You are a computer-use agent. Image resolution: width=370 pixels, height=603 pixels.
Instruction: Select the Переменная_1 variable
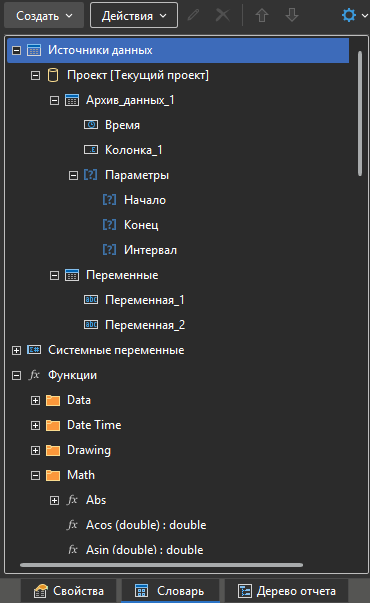click(145, 300)
